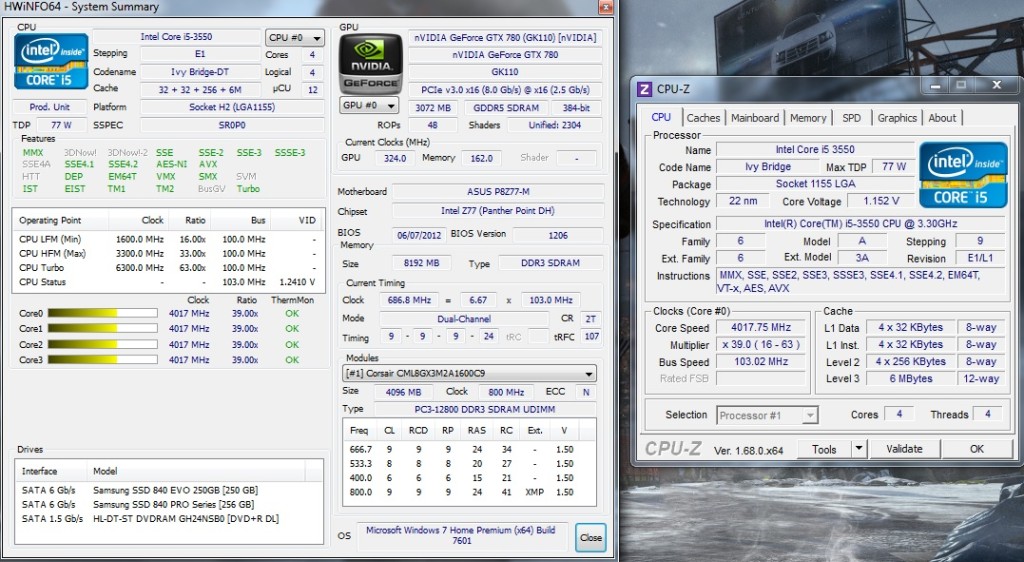The height and width of the screenshot is (562, 1024).
Task: Click the Validate button in CPU-Z
Action: pos(904,449)
